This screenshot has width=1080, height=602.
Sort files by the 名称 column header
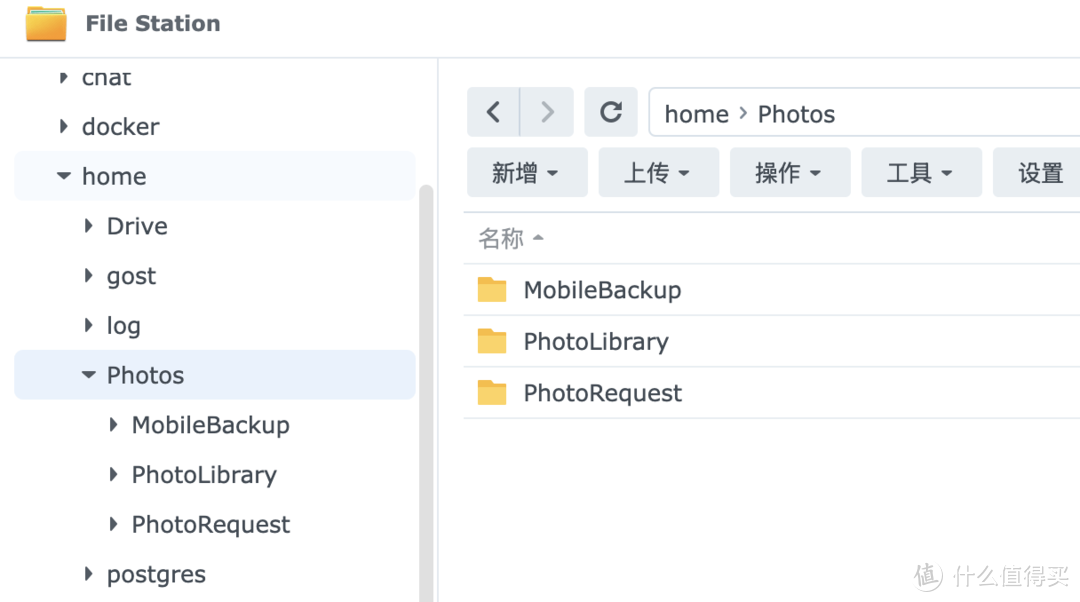(x=510, y=238)
